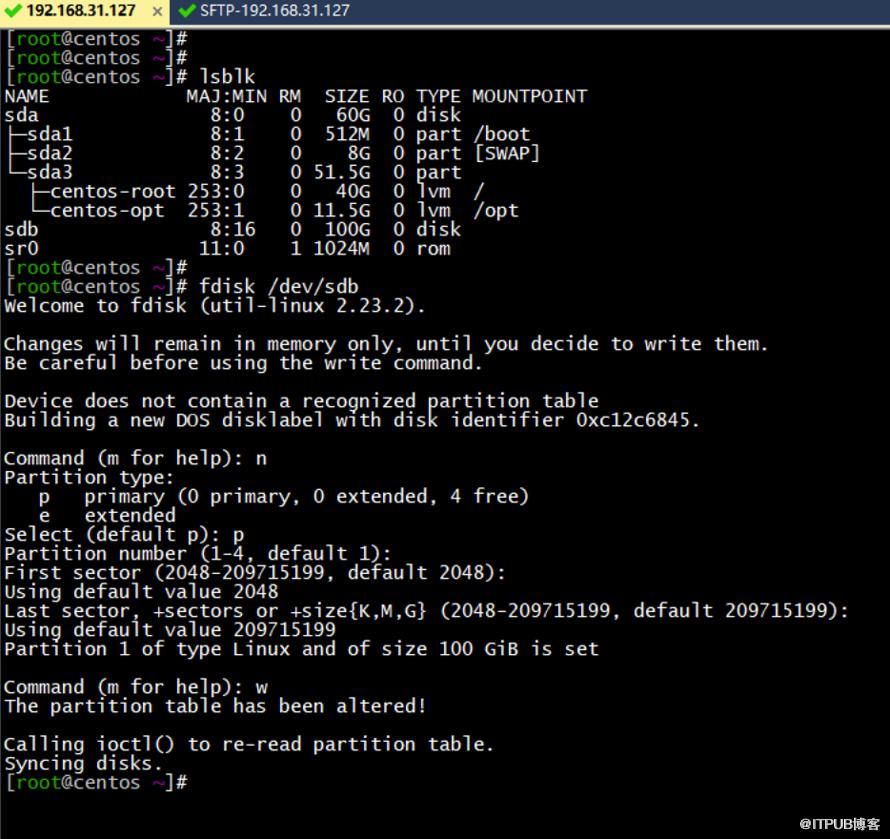Select the 192.168.31.127 terminal tab
The image size is (890, 839).
coord(80,11)
